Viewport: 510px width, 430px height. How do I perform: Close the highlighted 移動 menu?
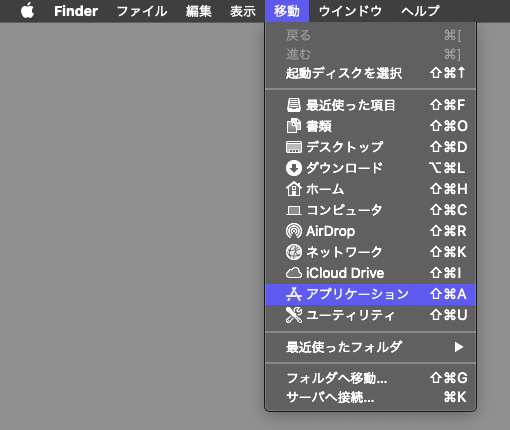tap(287, 11)
